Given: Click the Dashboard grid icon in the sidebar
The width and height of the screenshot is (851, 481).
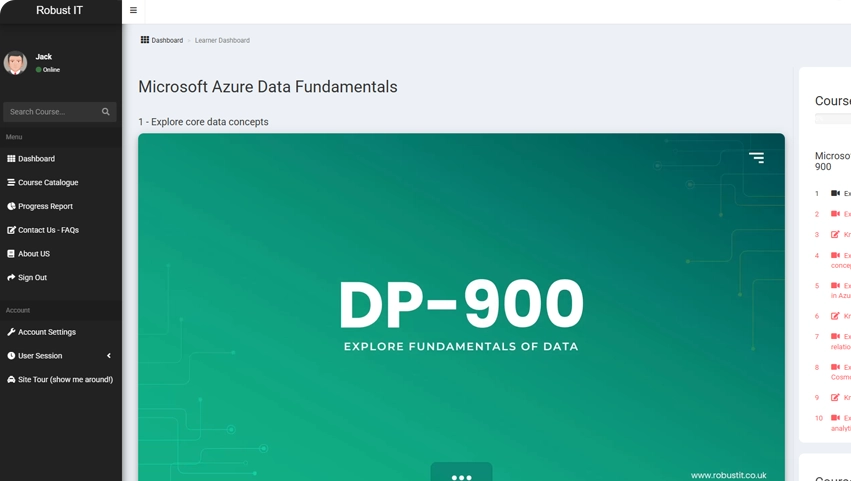Looking at the screenshot, I should (x=11, y=159).
